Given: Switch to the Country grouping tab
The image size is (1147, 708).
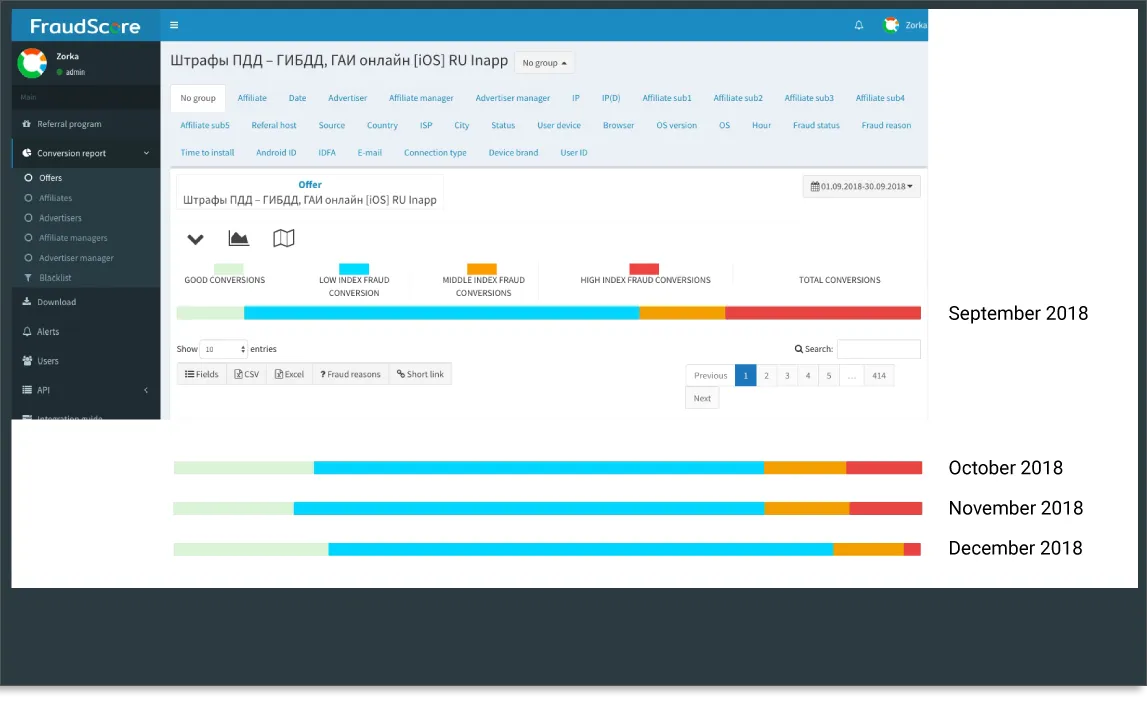Looking at the screenshot, I should pyautogui.click(x=382, y=126).
